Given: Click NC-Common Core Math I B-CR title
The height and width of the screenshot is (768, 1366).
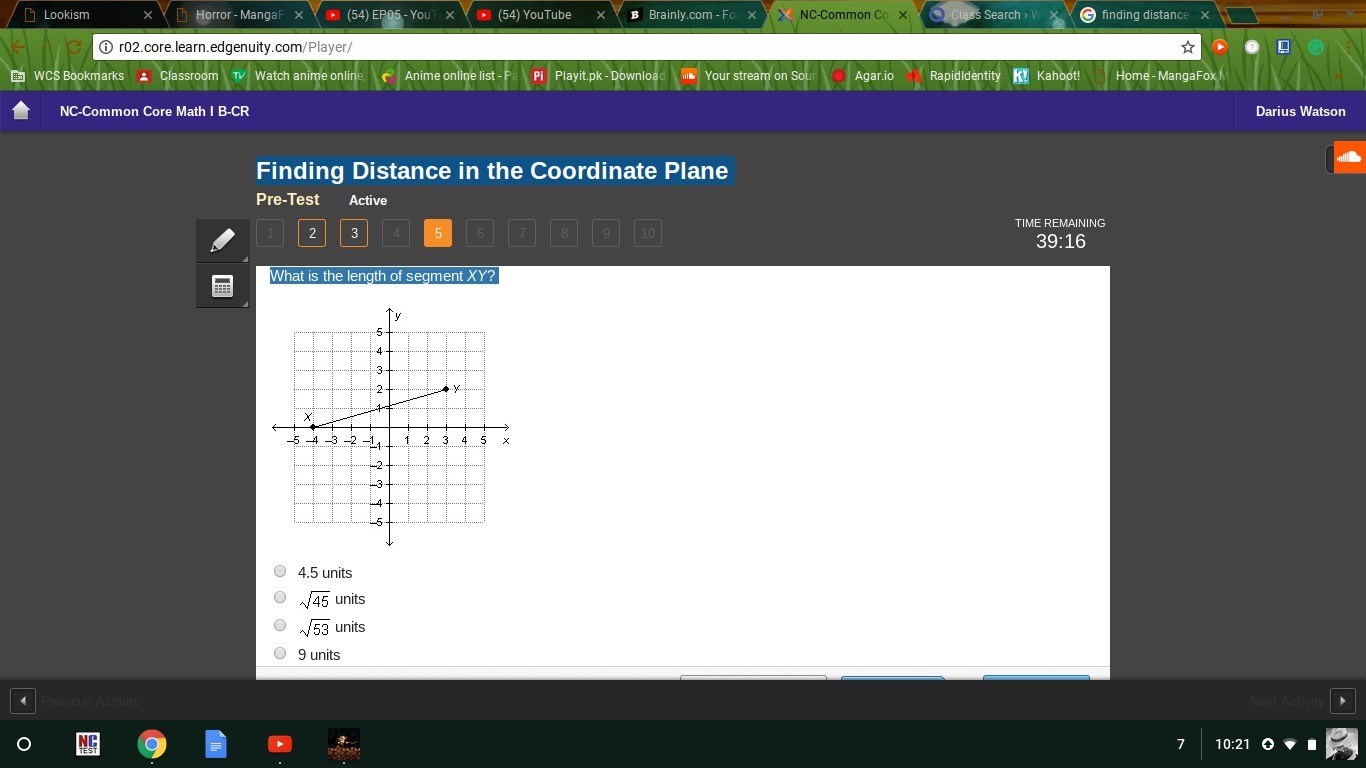Looking at the screenshot, I should coord(154,111).
